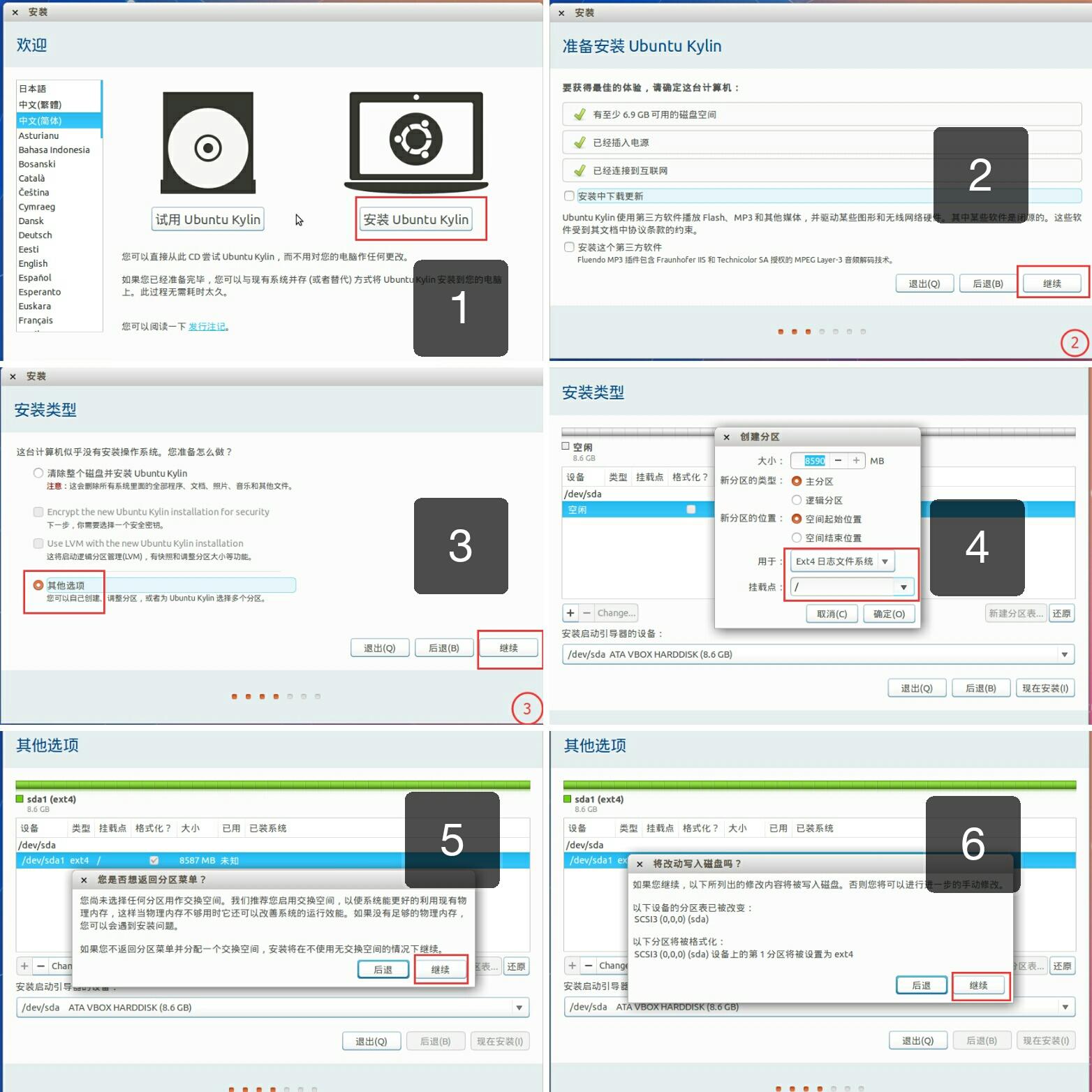Click 退出(Q) below the 您是否想返回分区菜单 dialog
The height and width of the screenshot is (1092, 1092).
click(371, 1041)
